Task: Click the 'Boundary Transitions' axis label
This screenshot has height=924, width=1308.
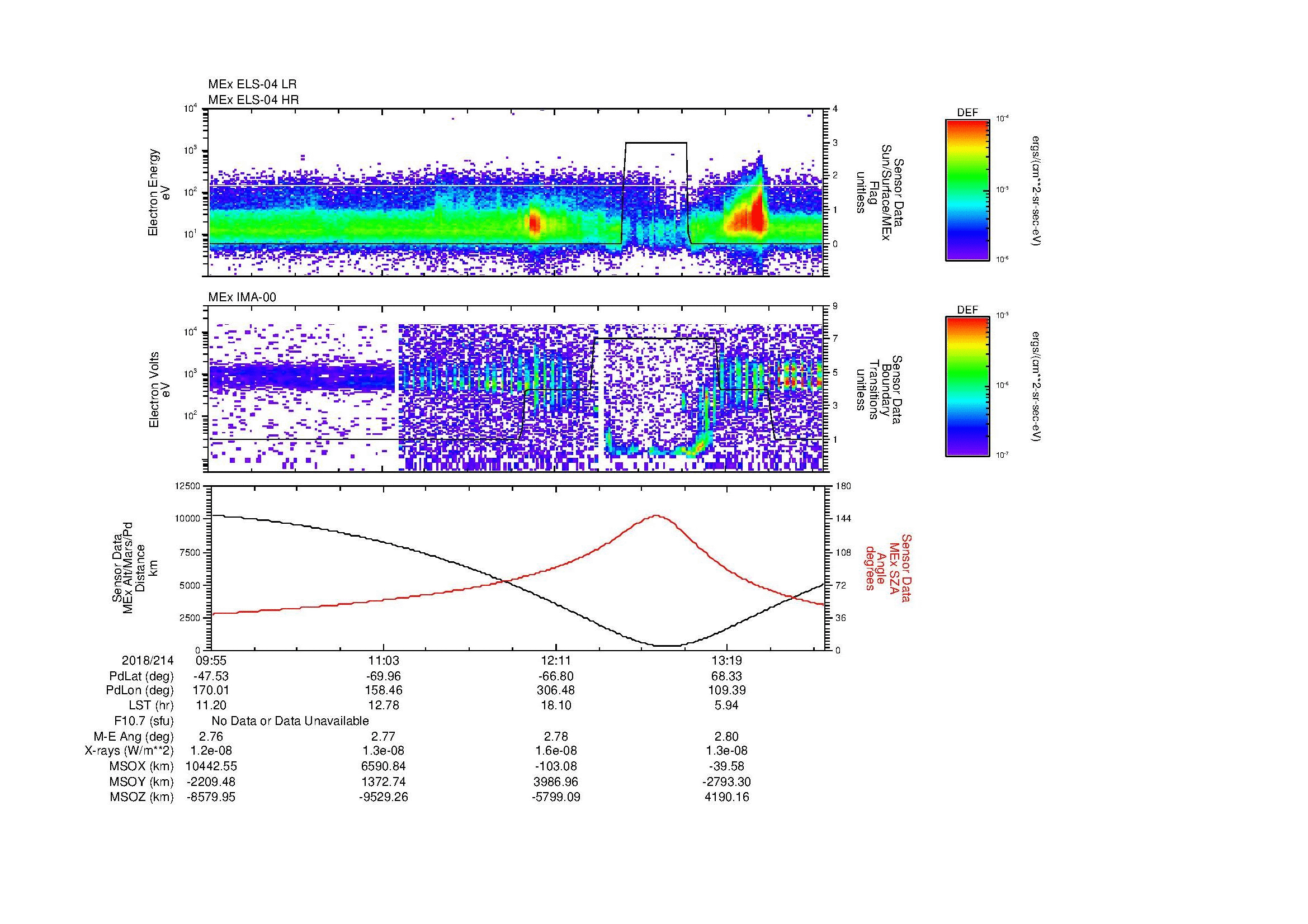Action: pos(879,390)
